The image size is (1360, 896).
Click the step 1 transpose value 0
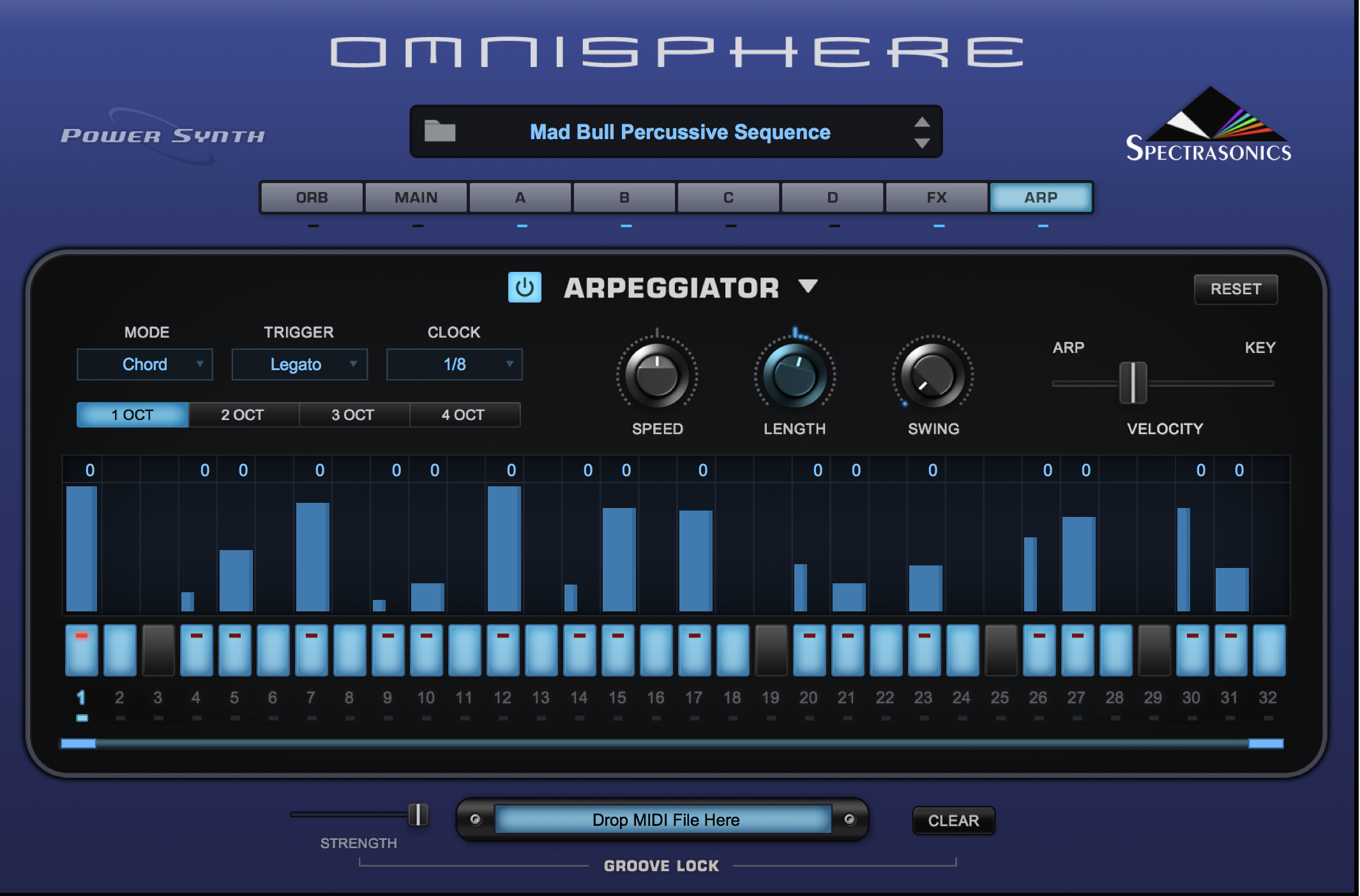point(90,470)
